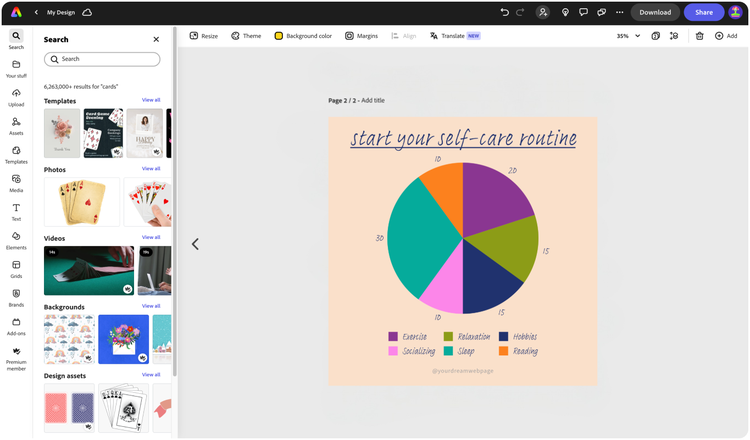The height and width of the screenshot is (440, 750).
Task: Click the Translate option
Action: click(x=454, y=36)
